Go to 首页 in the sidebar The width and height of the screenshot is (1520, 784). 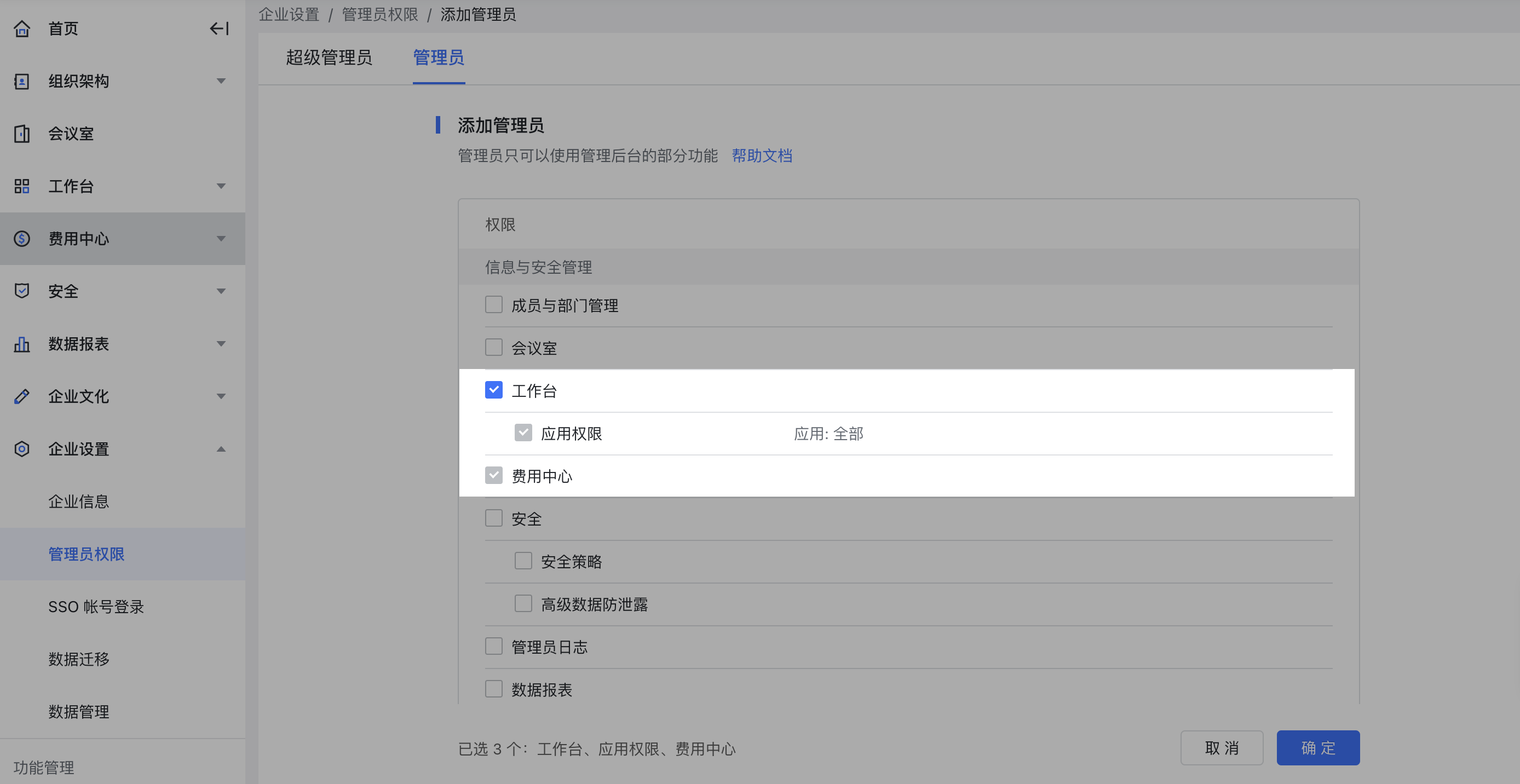click(x=63, y=28)
